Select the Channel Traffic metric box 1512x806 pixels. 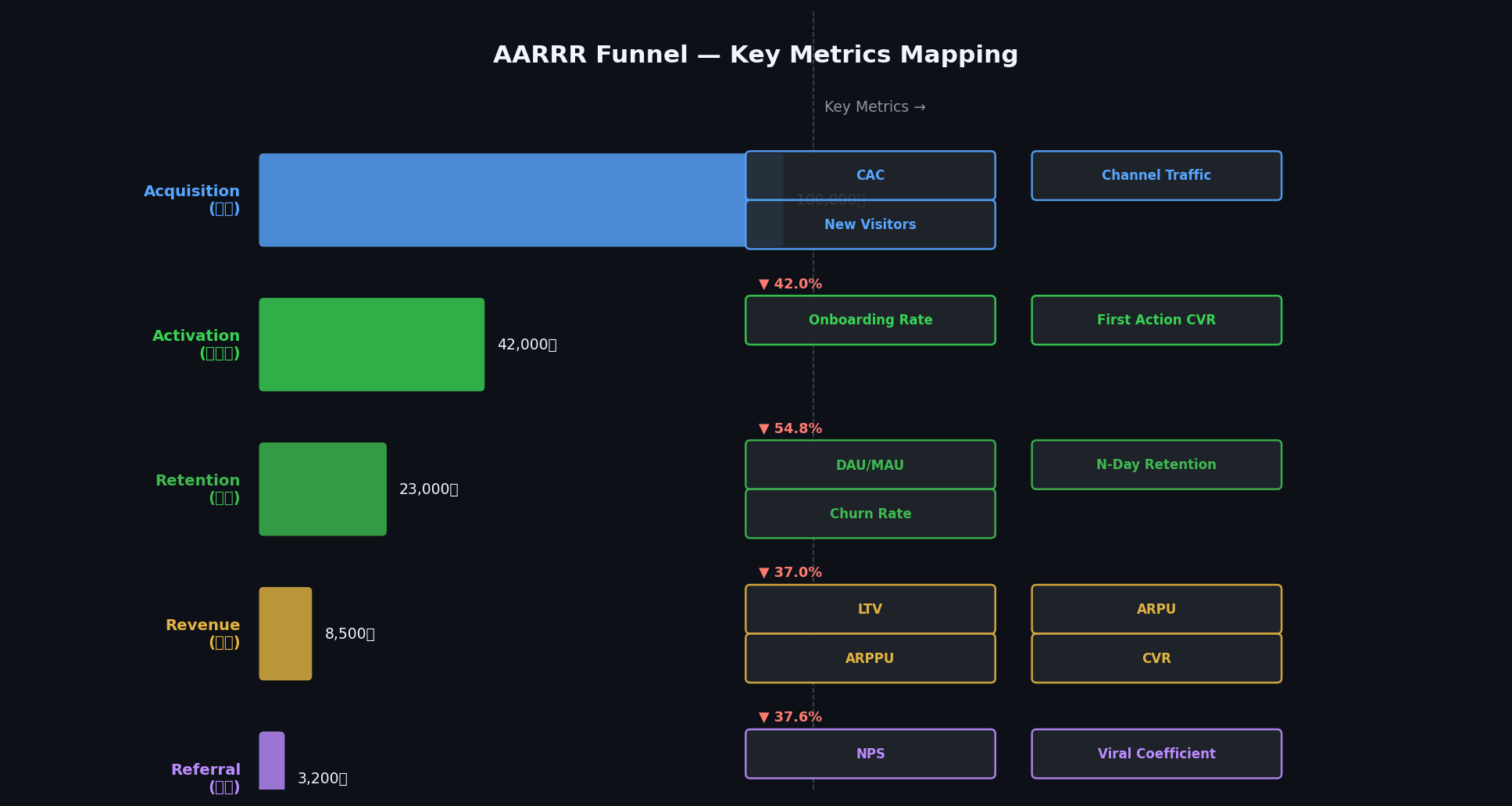coord(1156,176)
